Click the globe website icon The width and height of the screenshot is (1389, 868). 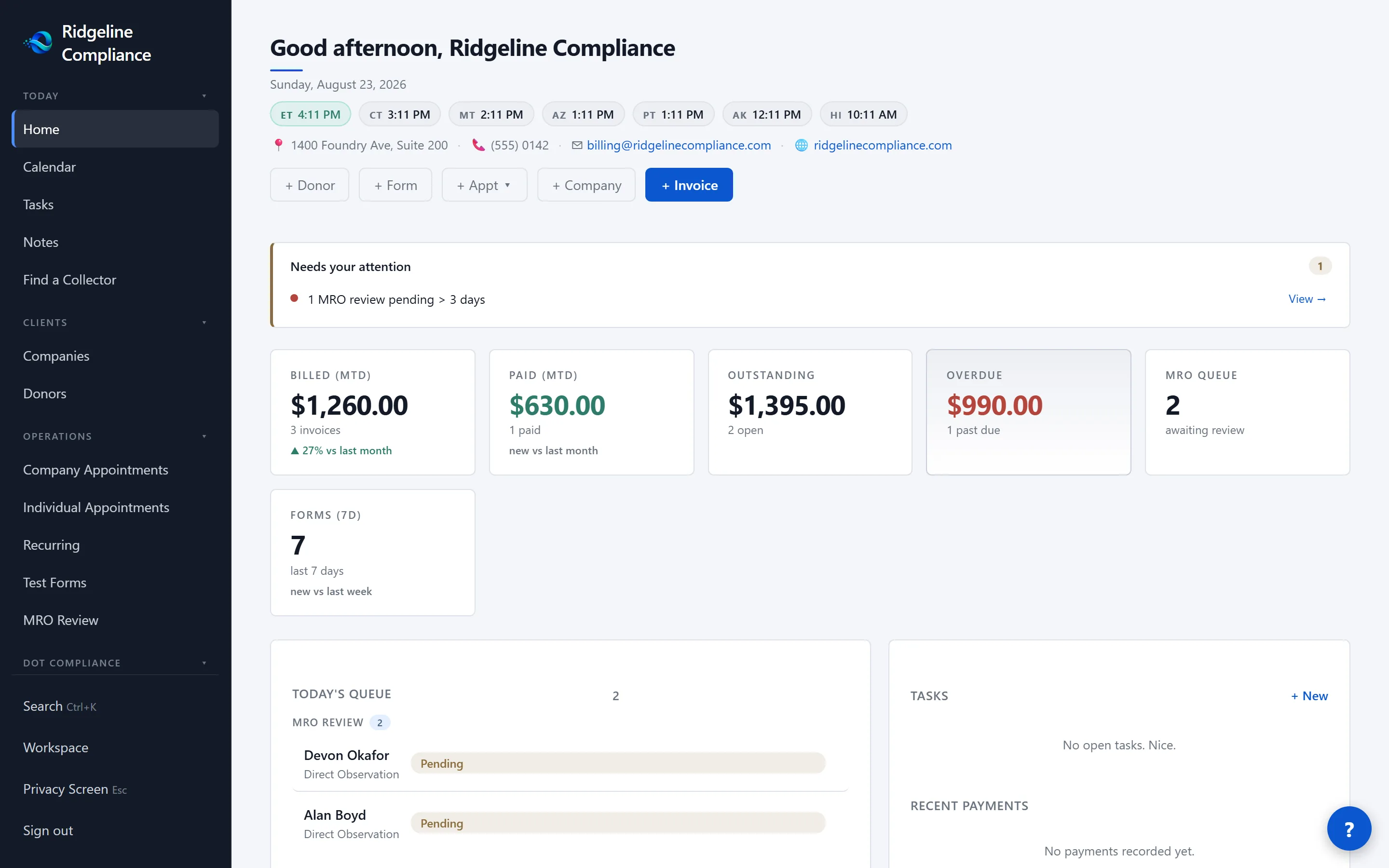click(801, 145)
